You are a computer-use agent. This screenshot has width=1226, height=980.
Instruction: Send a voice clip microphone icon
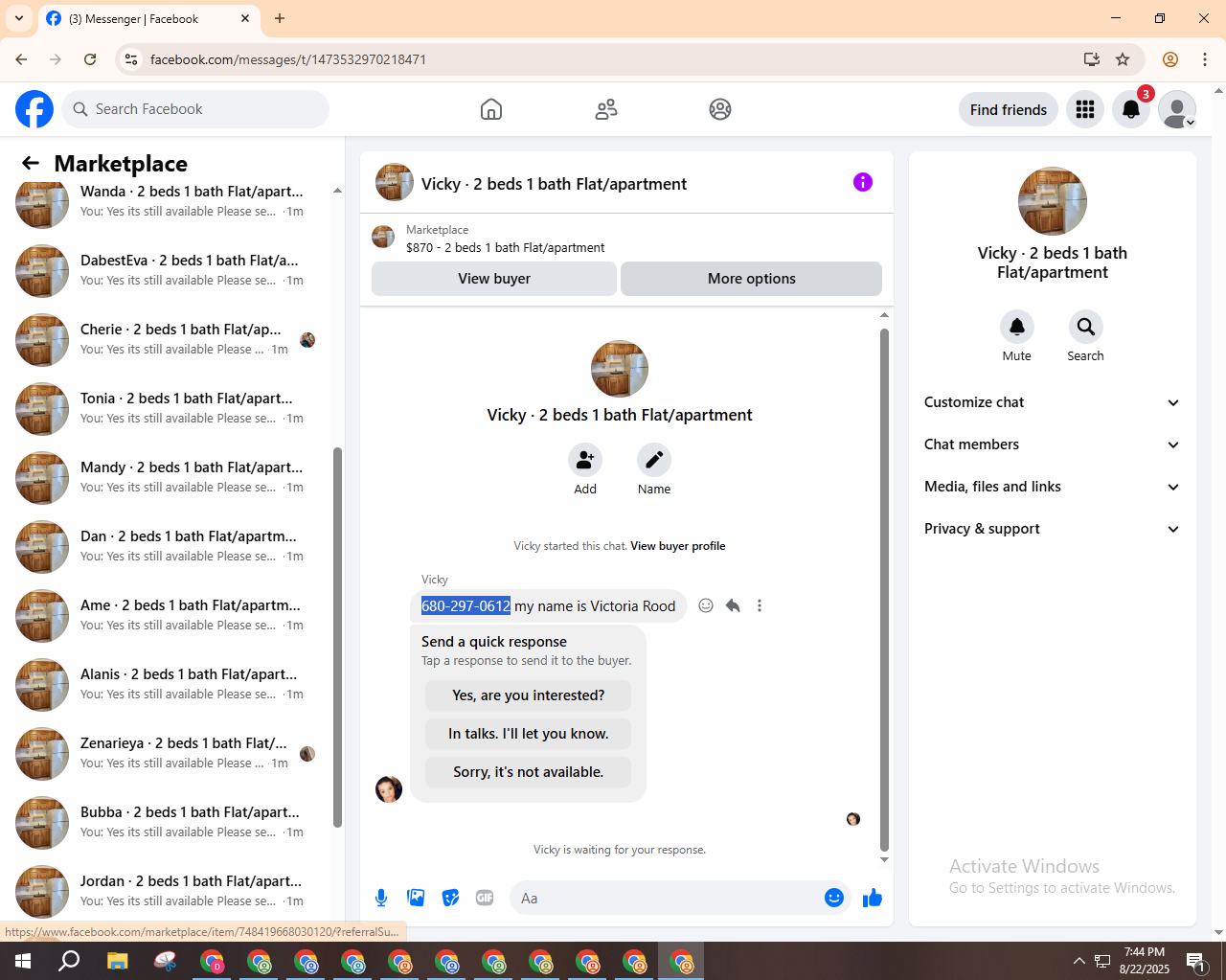(381, 898)
